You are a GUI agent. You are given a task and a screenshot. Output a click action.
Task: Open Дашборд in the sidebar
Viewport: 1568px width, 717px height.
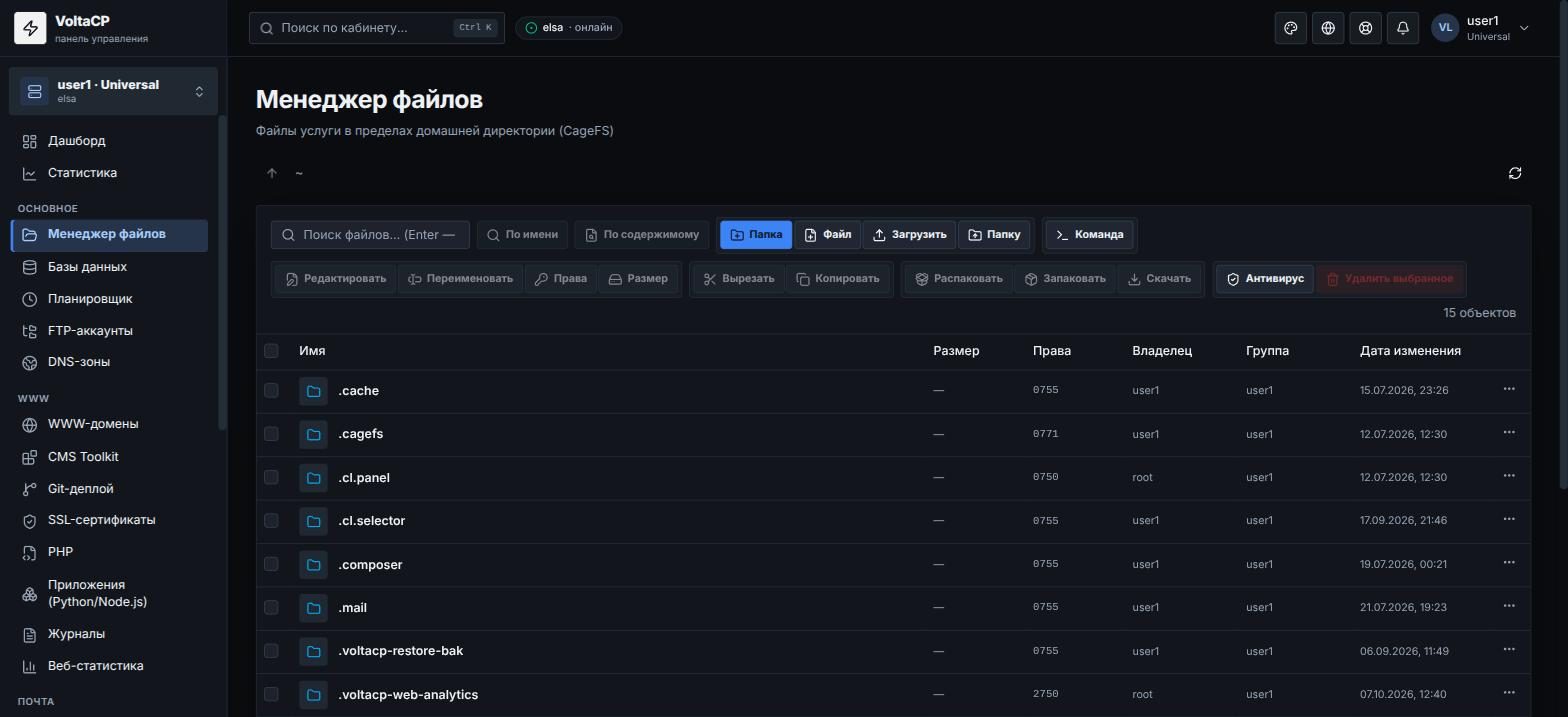[110, 141]
